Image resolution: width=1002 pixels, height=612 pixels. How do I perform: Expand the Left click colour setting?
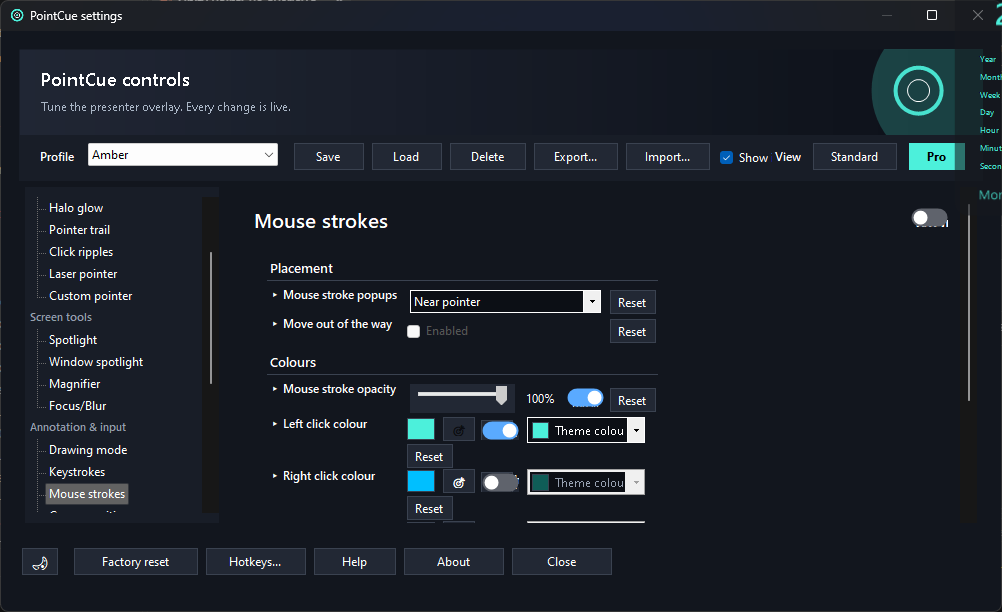pyautogui.click(x=275, y=424)
